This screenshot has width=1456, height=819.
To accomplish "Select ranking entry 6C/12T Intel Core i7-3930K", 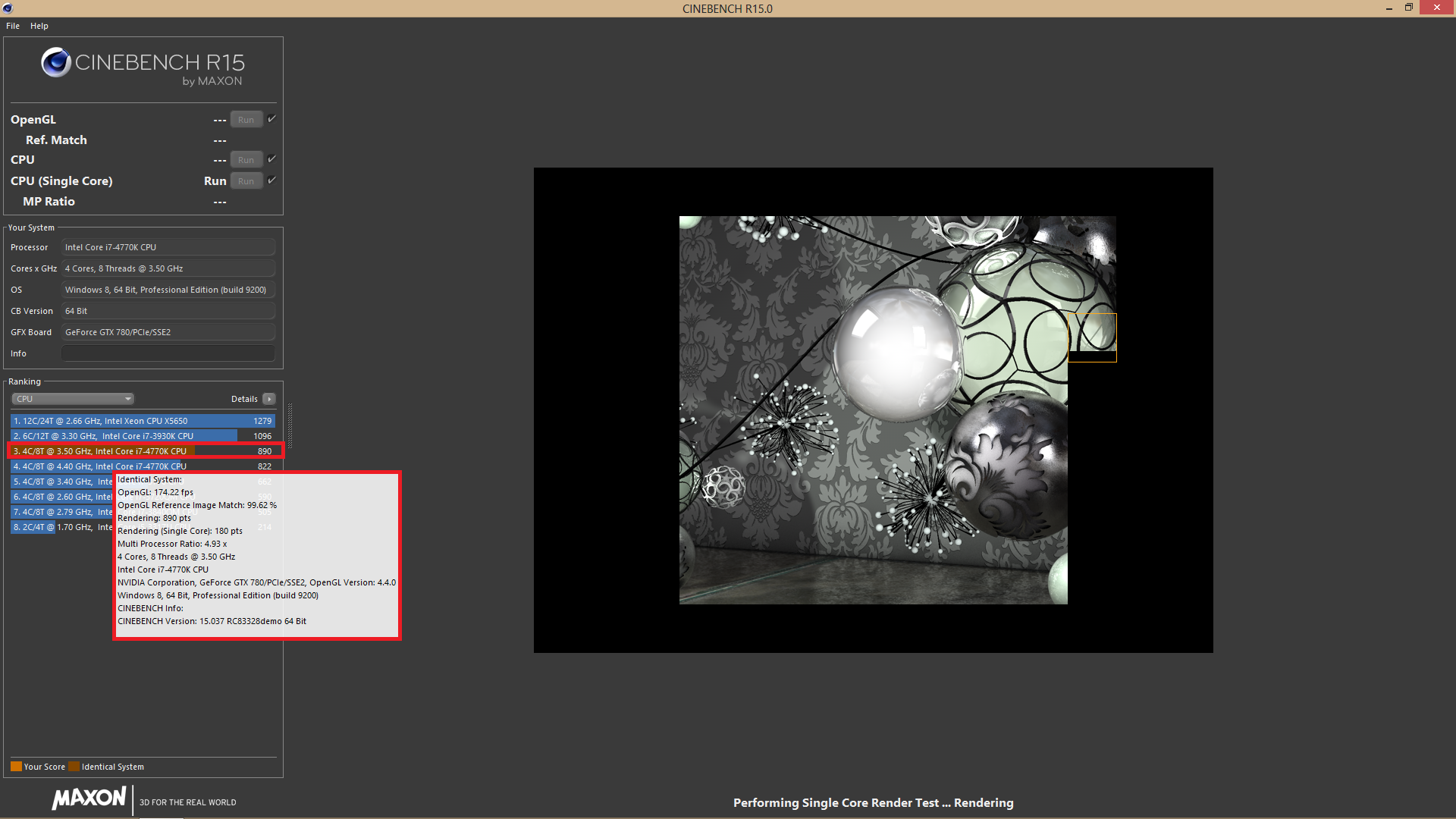I will pos(143,436).
